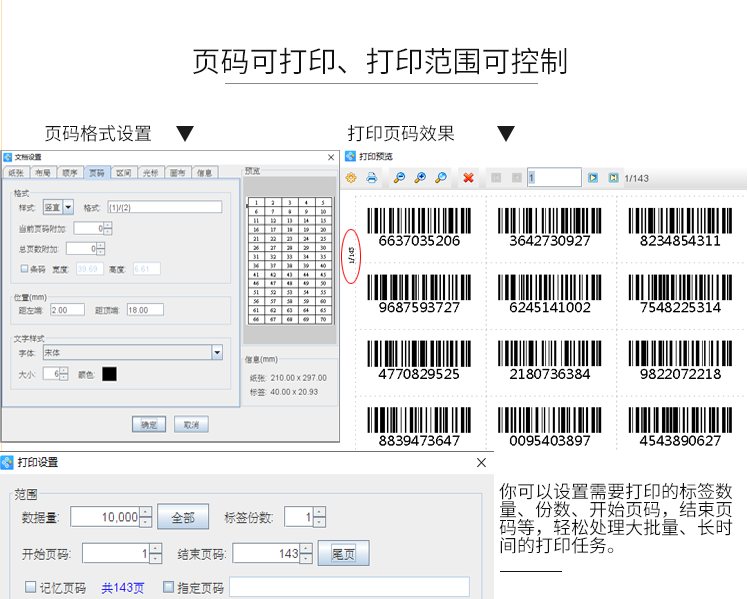Click the printer icon in print preview

(x=372, y=178)
